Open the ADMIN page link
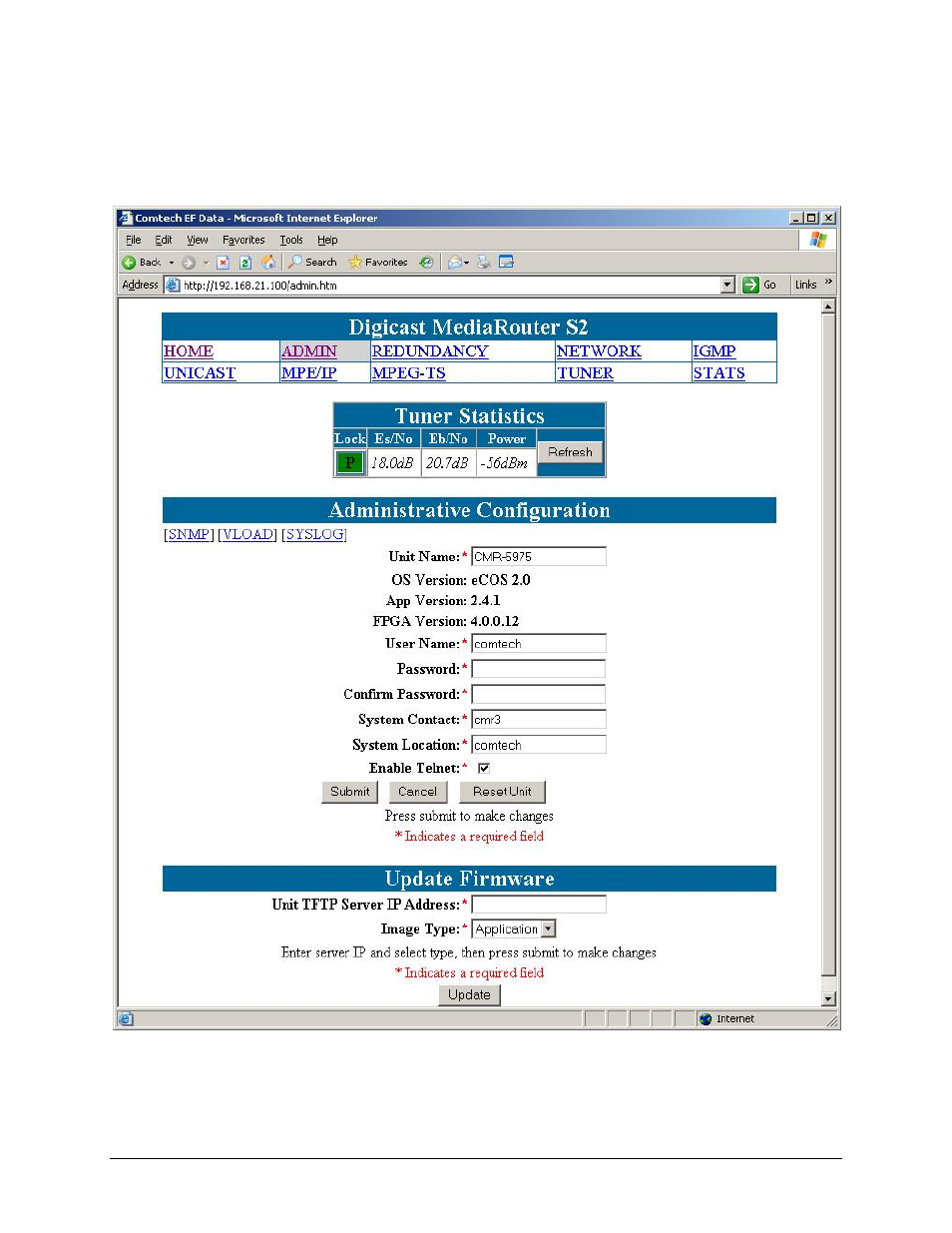Screen dimensions: 952x1233 tap(309, 351)
